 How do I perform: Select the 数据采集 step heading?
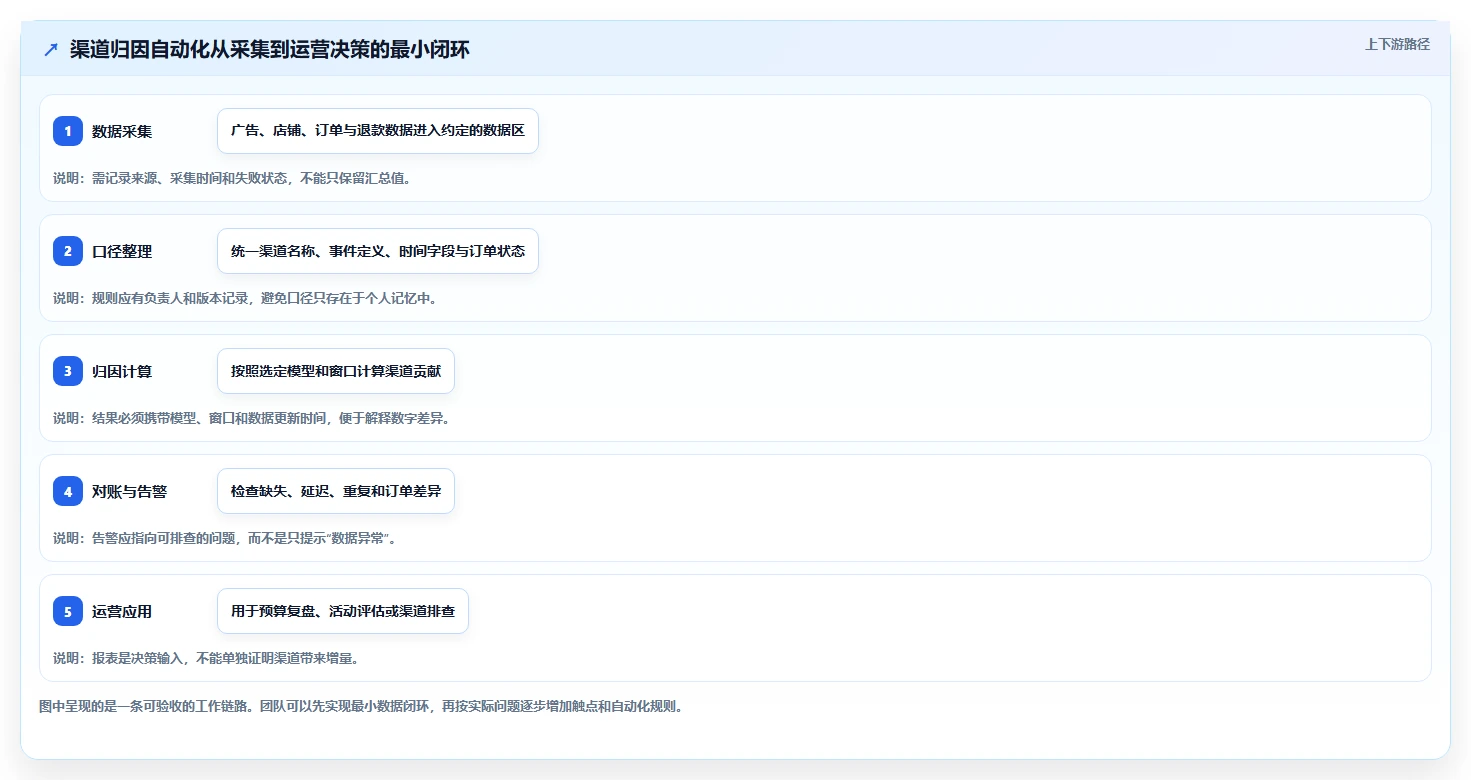point(122,131)
